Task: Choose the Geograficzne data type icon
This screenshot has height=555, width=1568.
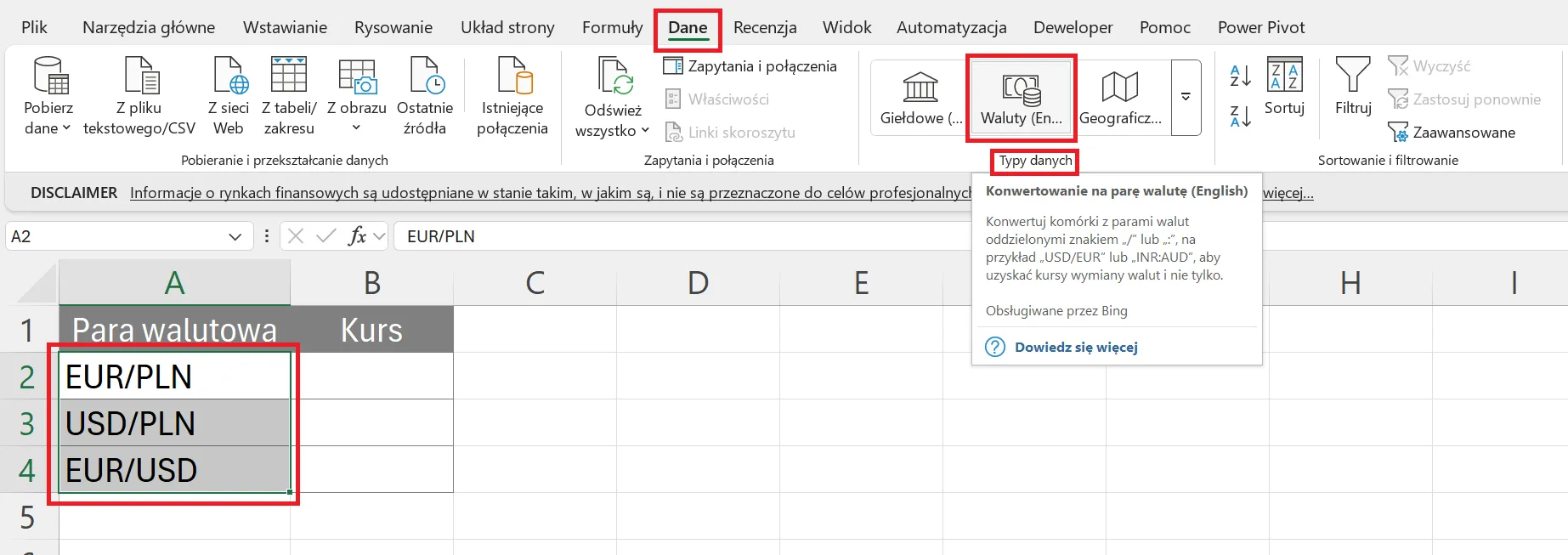Action: click(1119, 88)
